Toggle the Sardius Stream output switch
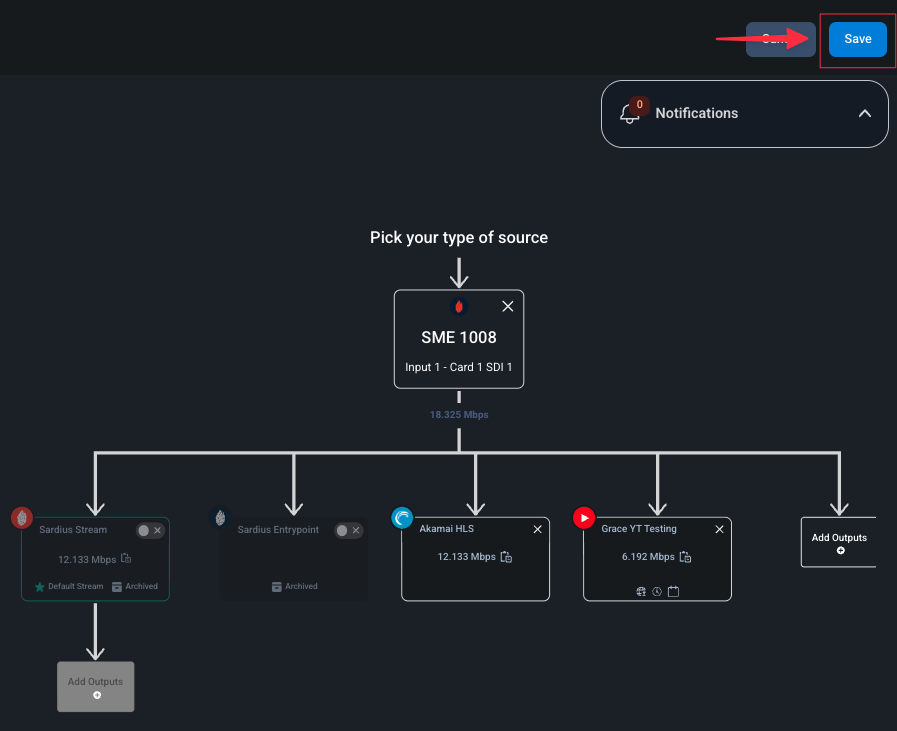The height and width of the screenshot is (731, 897). point(144,530)
